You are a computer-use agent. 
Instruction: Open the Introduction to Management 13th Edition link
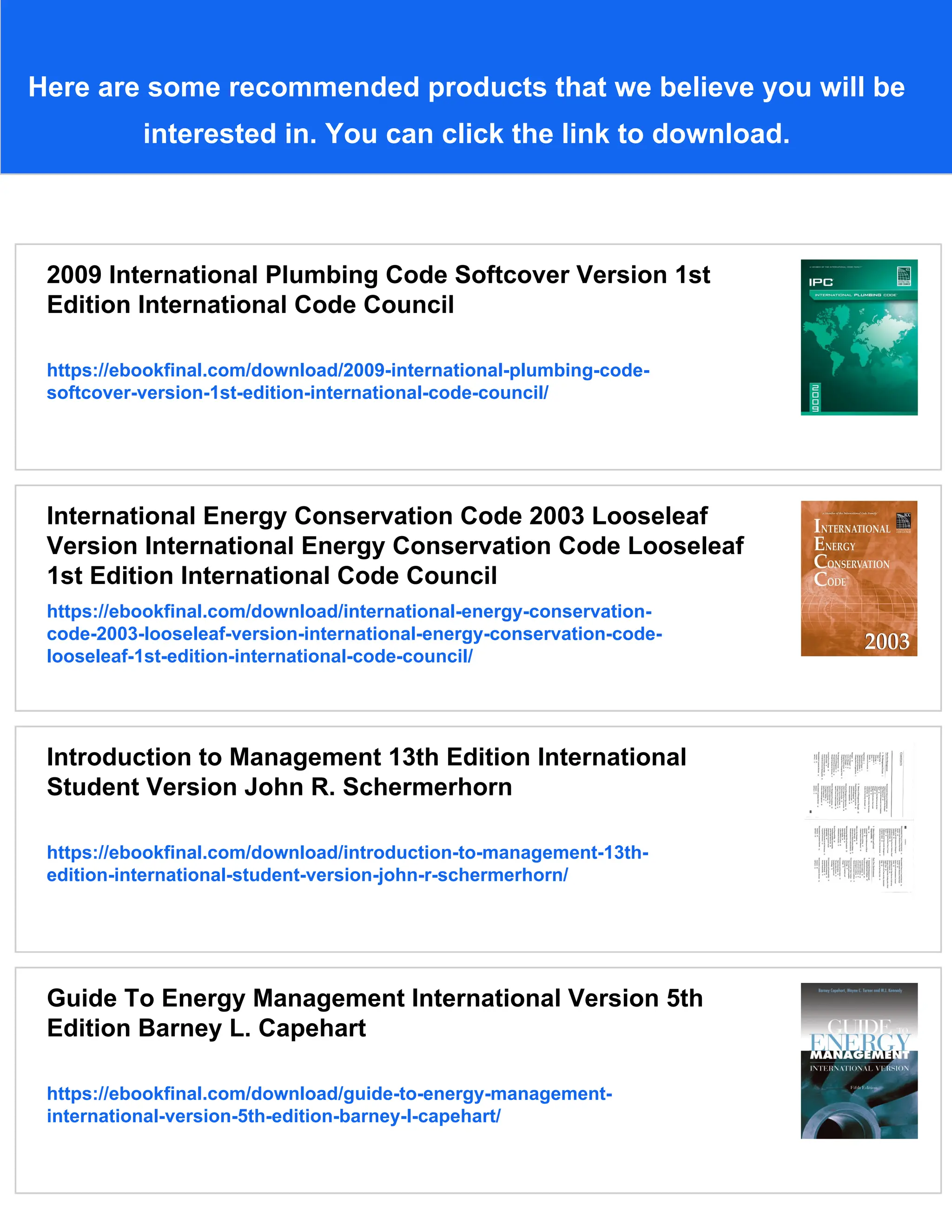coord(347,864)
